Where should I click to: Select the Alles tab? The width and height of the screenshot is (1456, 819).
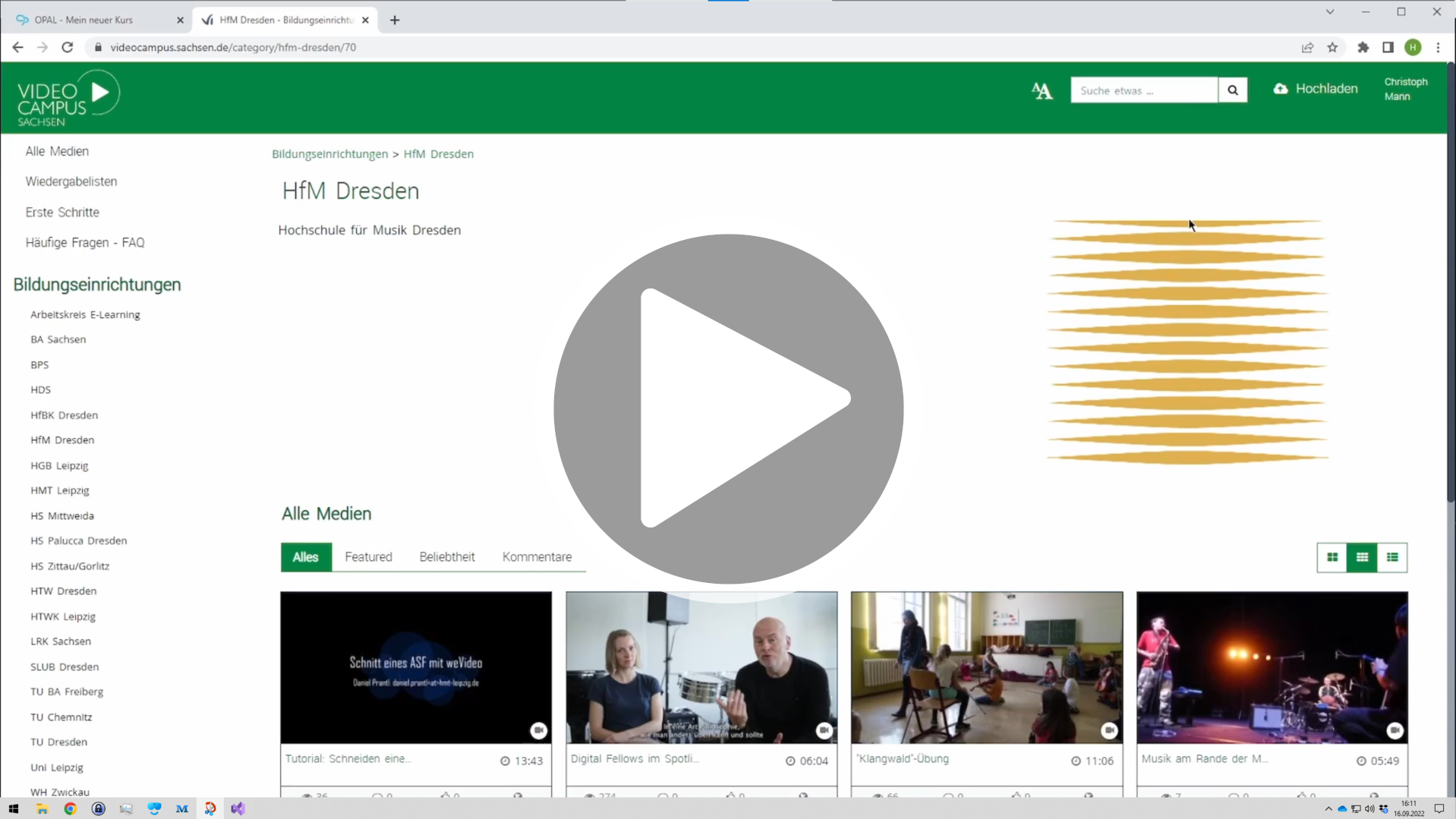[x=306, y=557]
